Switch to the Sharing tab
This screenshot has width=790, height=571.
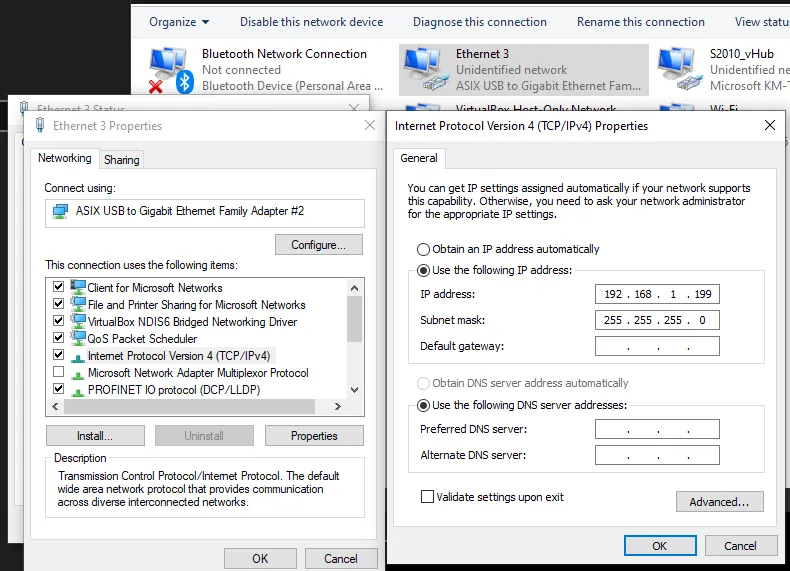tap(122, 160)
